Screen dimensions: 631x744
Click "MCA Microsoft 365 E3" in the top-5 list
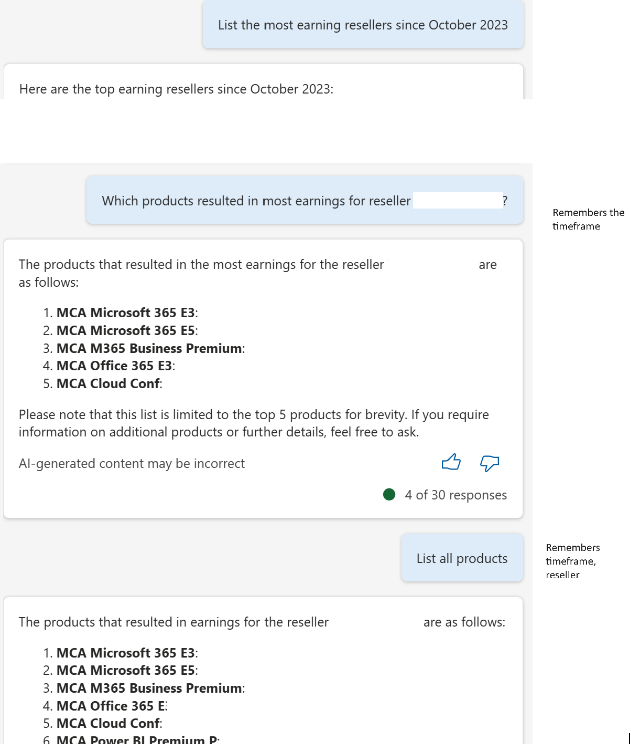(126, 313)
